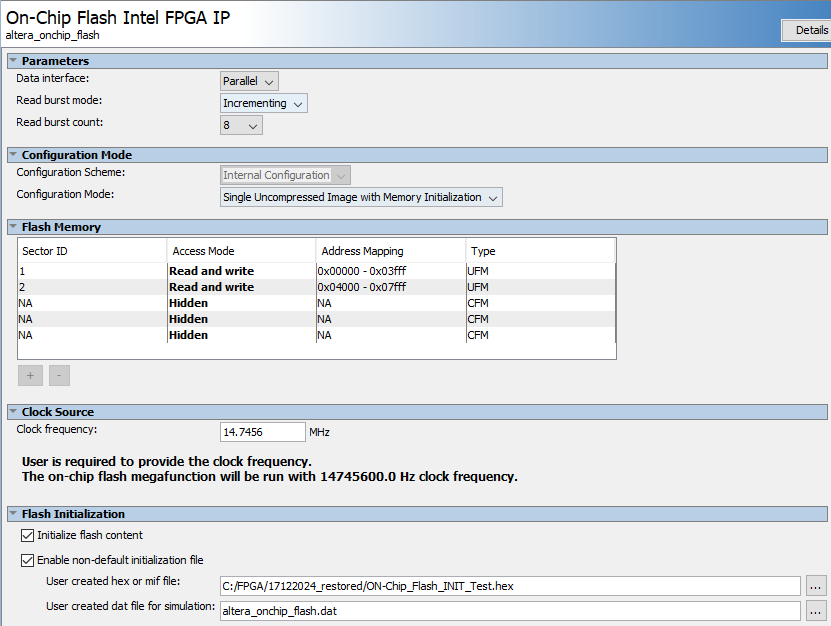Screen dimensions: 831x626
Task: Open the Data interface dropdown
Action: click(249, 81)
